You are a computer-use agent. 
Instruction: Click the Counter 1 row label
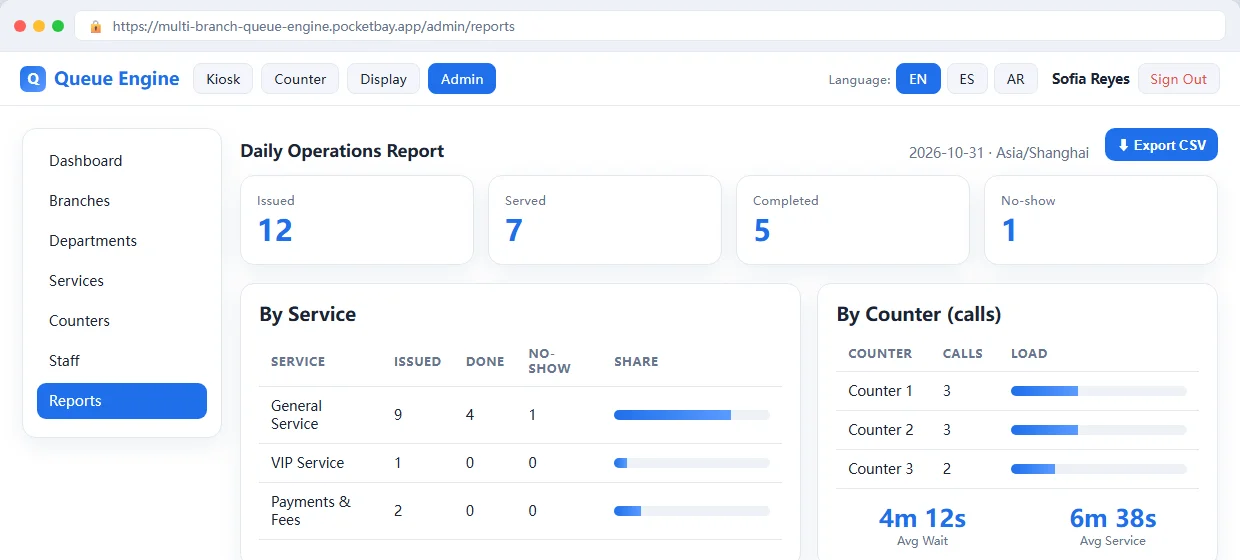click(881, 391)
